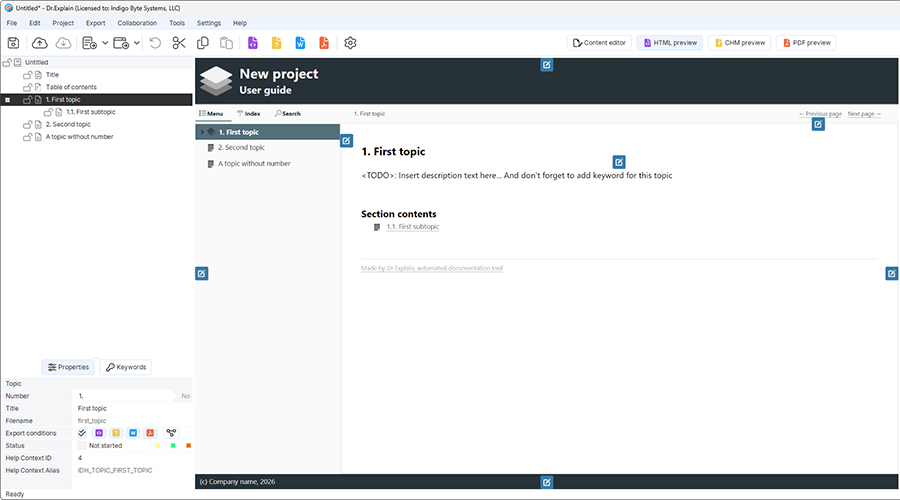Click the Title field containing First topic
This screenshot has width=900, height=500.
[133, 409]
